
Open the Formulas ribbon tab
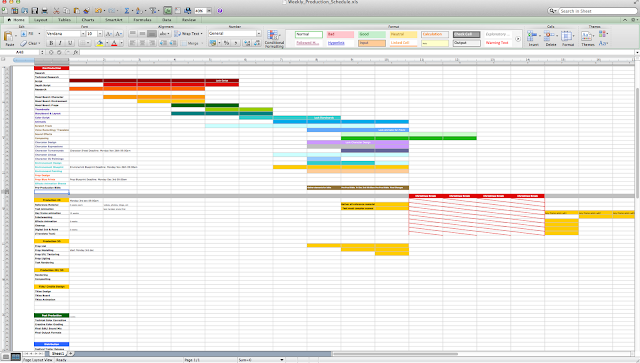(142, 20)
